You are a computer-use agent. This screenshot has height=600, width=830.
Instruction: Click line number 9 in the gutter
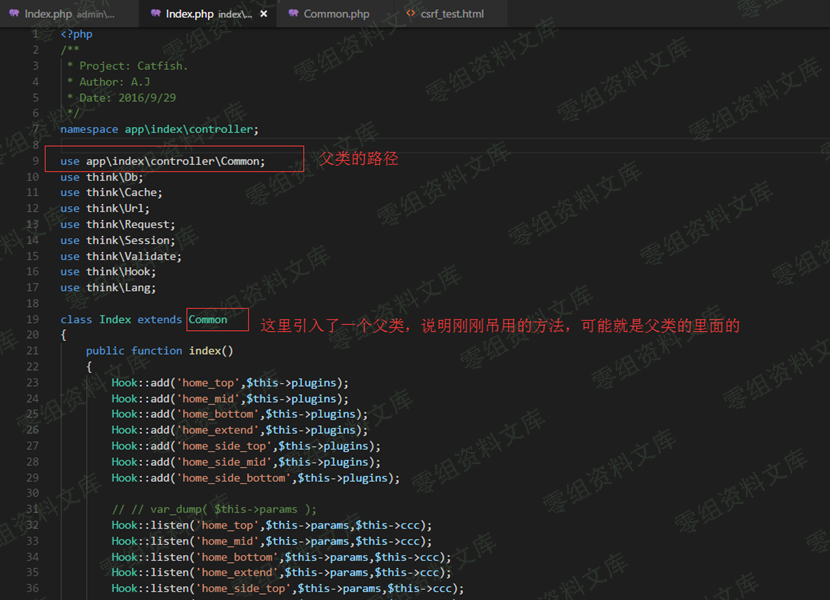click(35, 161)
